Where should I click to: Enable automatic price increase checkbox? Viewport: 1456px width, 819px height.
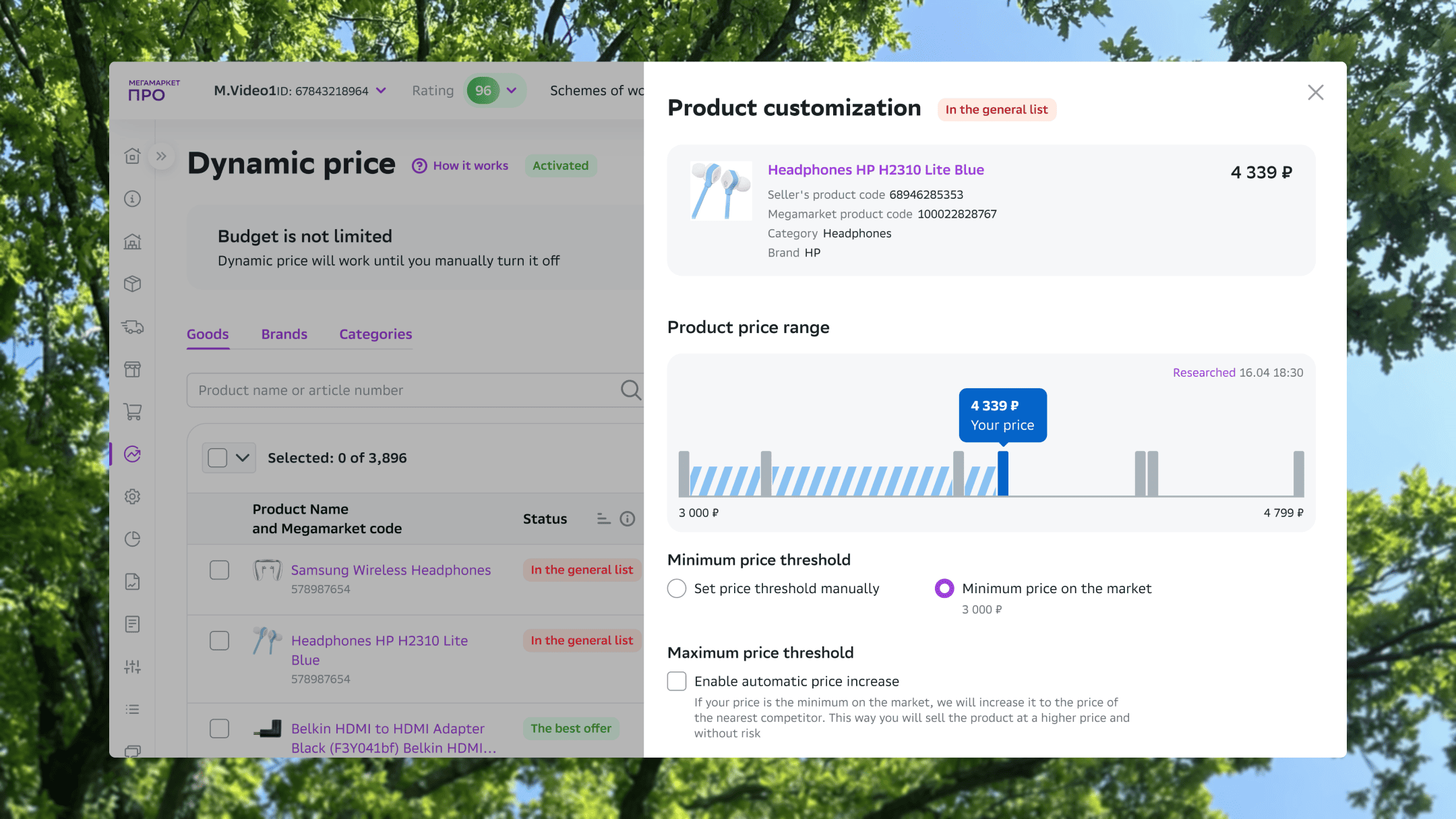point(677,681)
